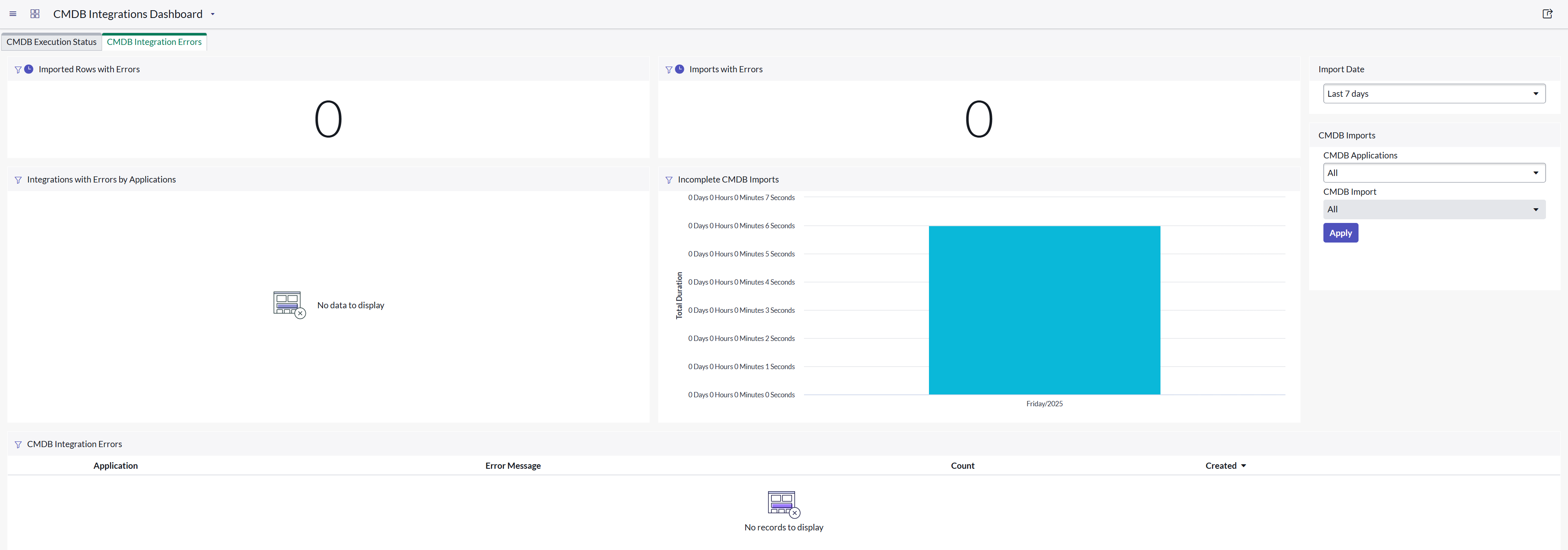Select the CMDB Integration Errors tab
Image resolution: width=1568 pixels, height=550 pixels.
(x=154, y=42)
